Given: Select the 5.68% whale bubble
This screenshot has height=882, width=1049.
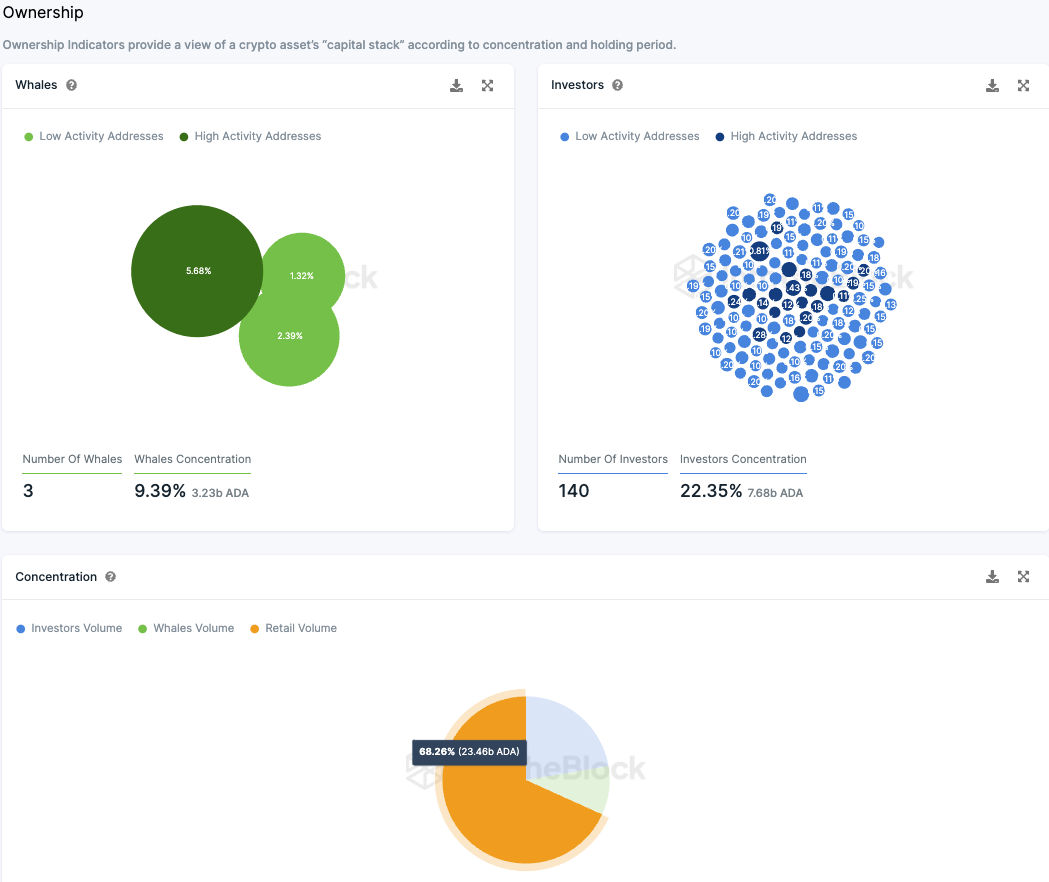Looking at the screenshot, I should [x=197, y=271].
